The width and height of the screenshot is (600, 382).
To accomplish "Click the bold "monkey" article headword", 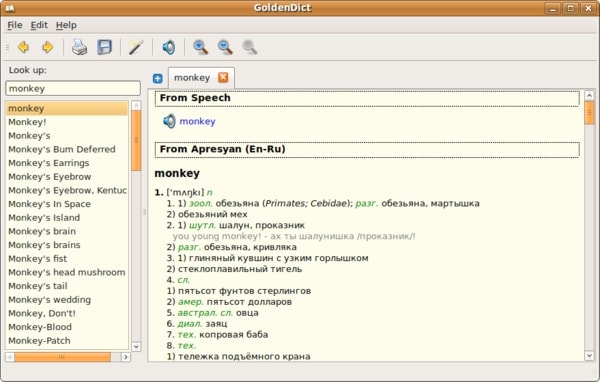I will tap(177, 173).
